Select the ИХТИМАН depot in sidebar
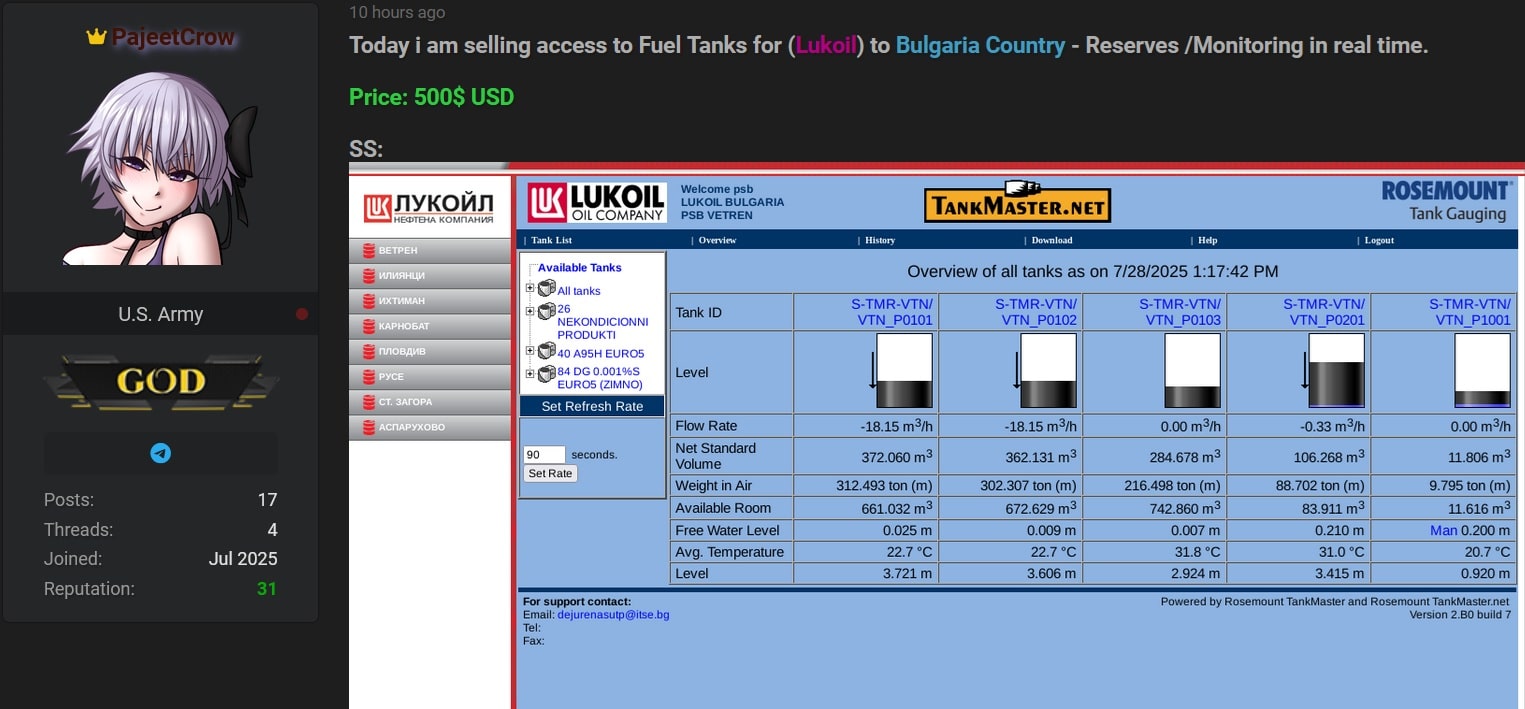Viewport: 1525px width, 709px height. 430,301
